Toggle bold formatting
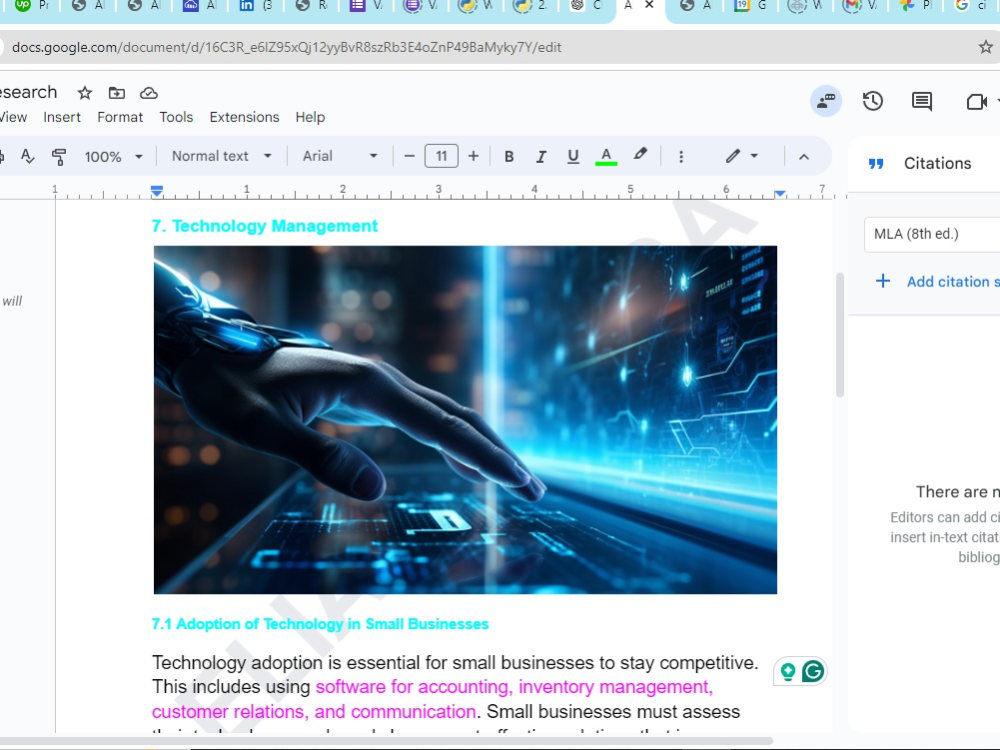This screenshot has height=750, width=1000. [x=509, y=156]
